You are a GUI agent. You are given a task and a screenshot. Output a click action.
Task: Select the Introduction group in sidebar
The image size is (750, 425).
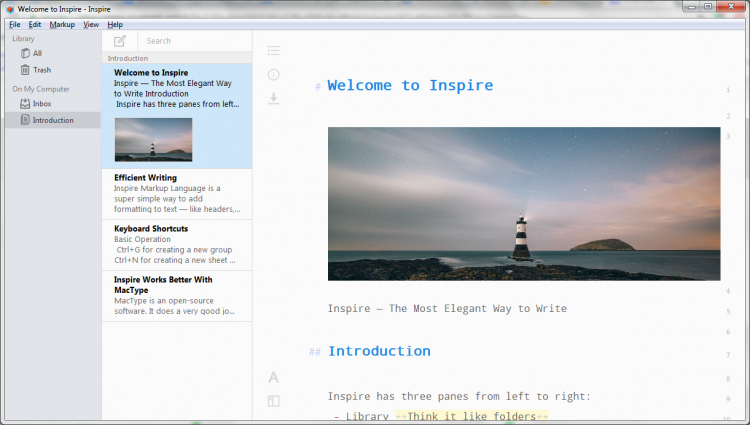(53, 120)
